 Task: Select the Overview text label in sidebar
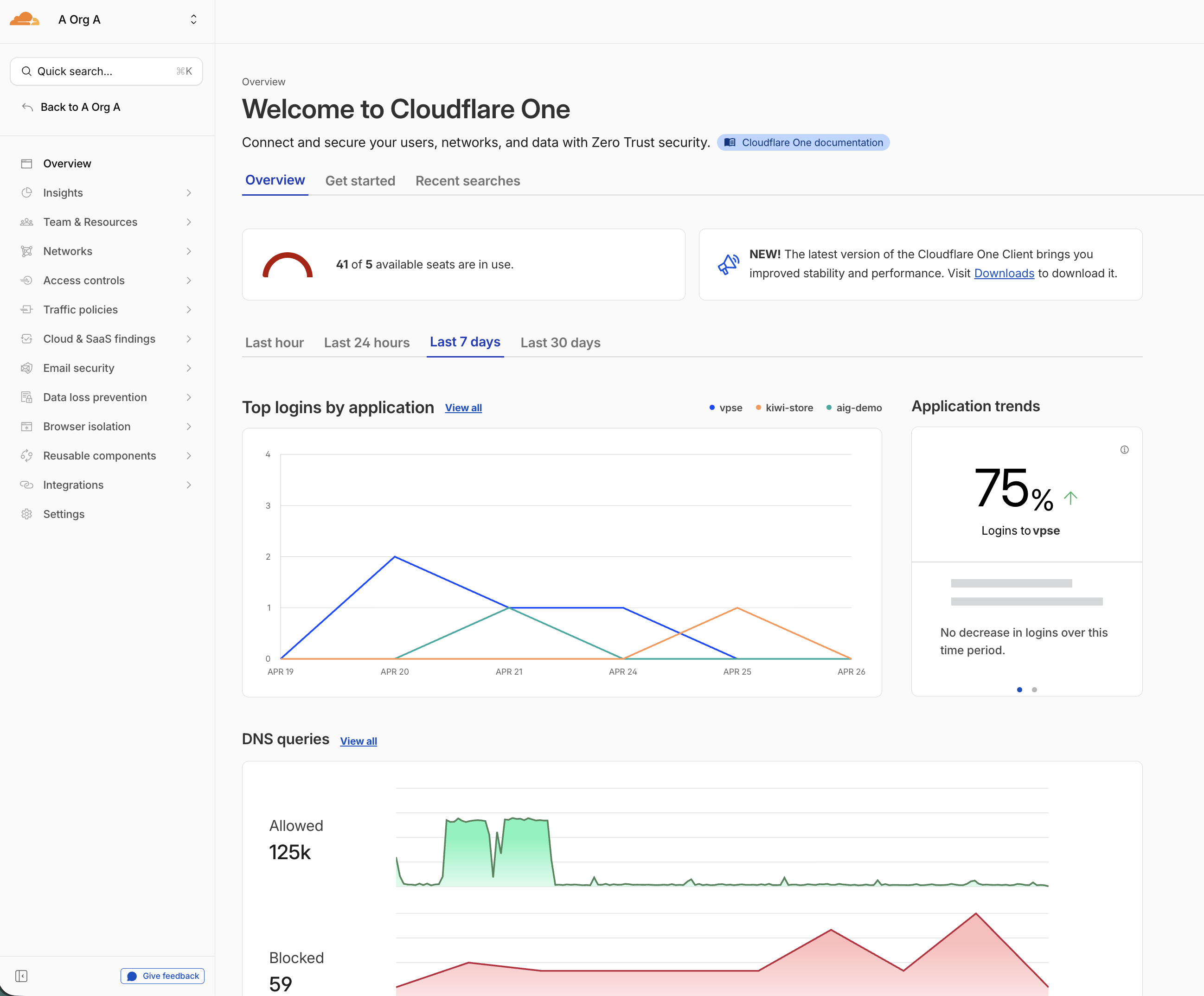coord(67,164)
